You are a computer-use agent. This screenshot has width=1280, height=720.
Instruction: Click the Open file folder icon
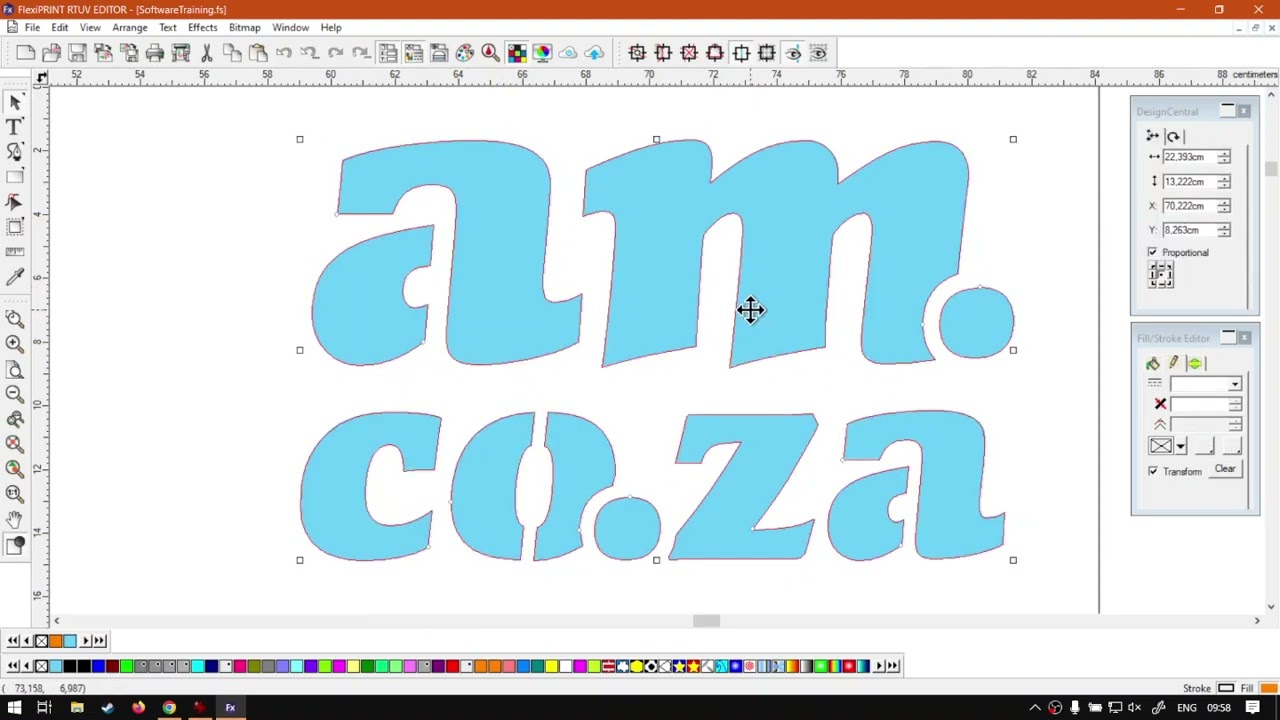[x=51, y=53]
